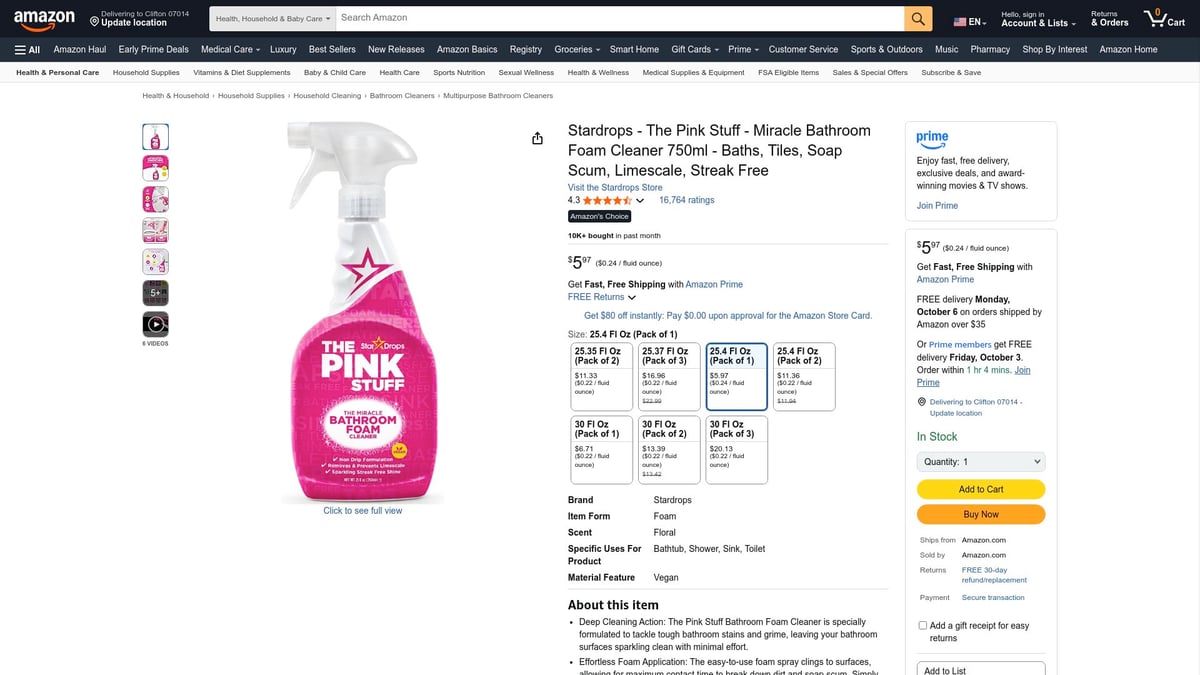This screenshot has height=675, width=1200.
Task: Select the first product image thumbnail
Action: 155,137
